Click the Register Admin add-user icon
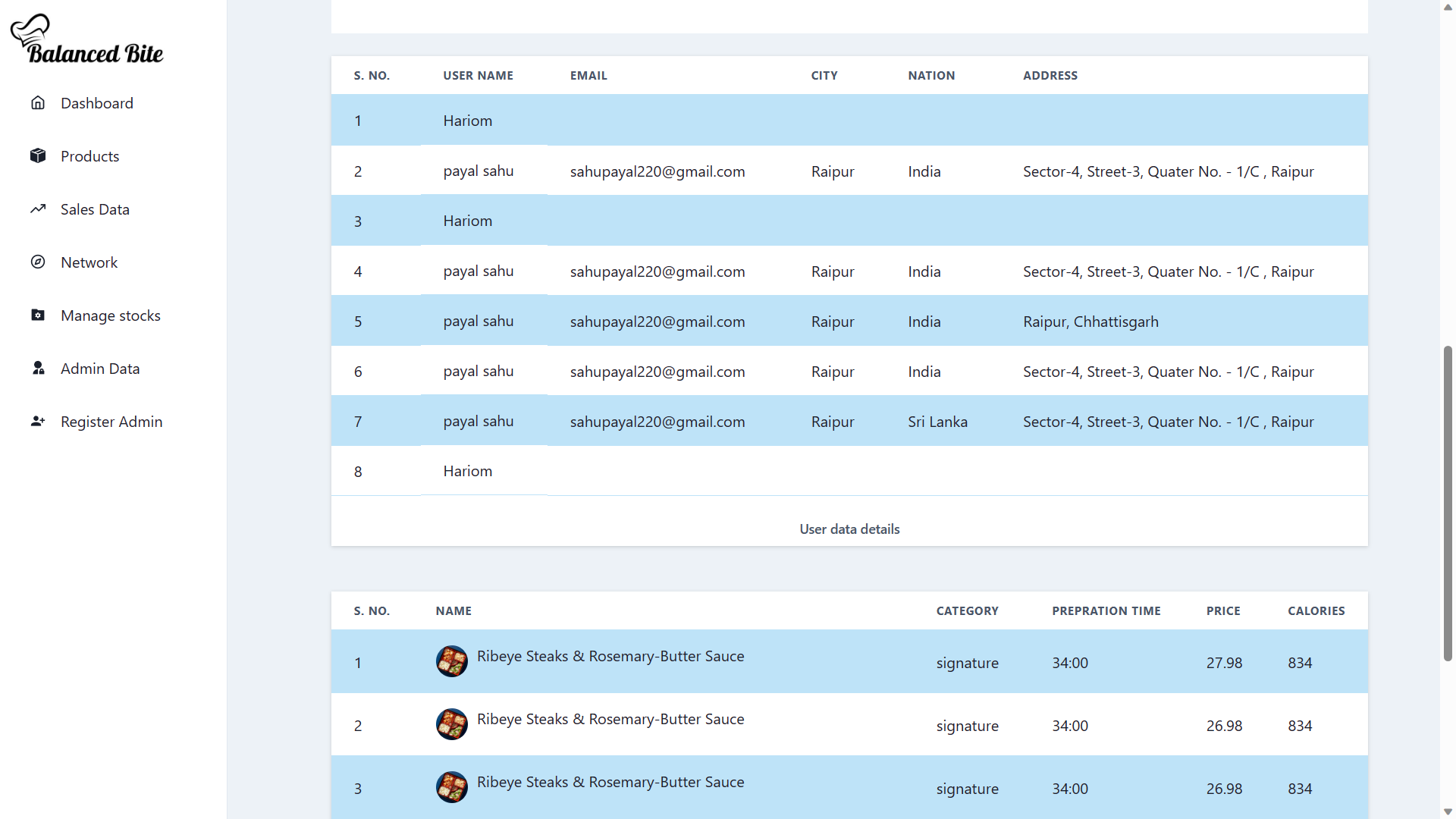The width and height of the screenshot is (1456, 819). coord(38,421)
